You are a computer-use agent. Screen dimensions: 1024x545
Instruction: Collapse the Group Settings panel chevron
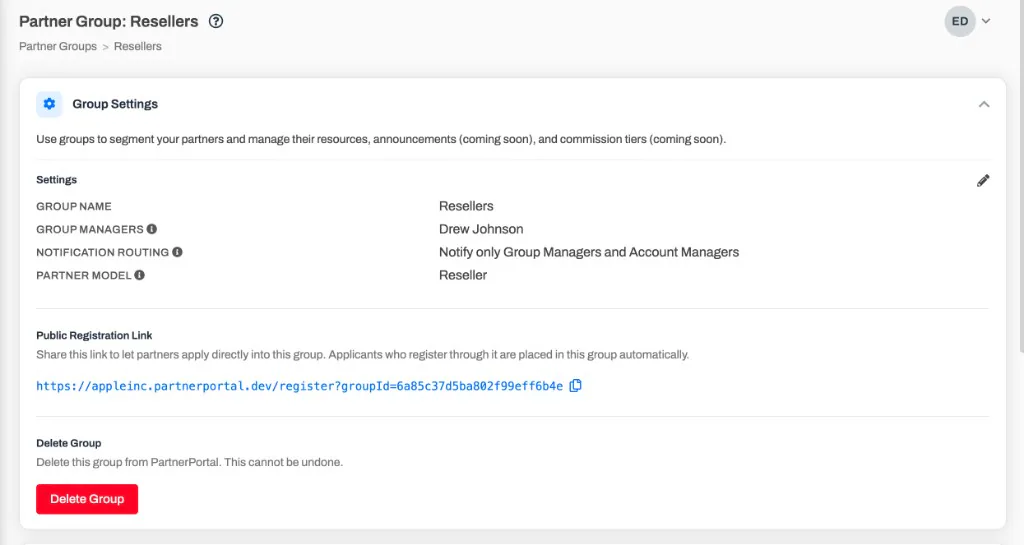tap(984, 104)
